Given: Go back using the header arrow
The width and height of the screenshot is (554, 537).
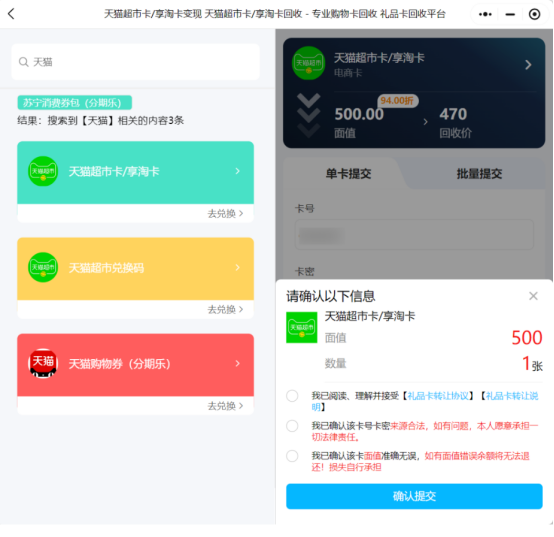Looking at the screenshot, I should click(11, 14).
